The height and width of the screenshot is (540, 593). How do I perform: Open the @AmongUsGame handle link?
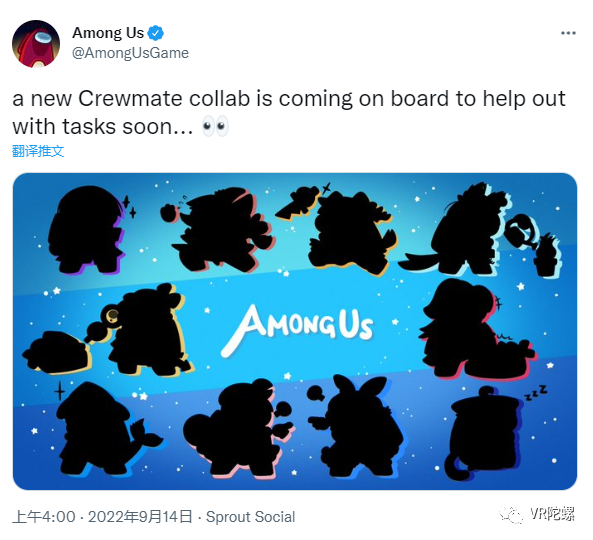[x=130, y=53]
